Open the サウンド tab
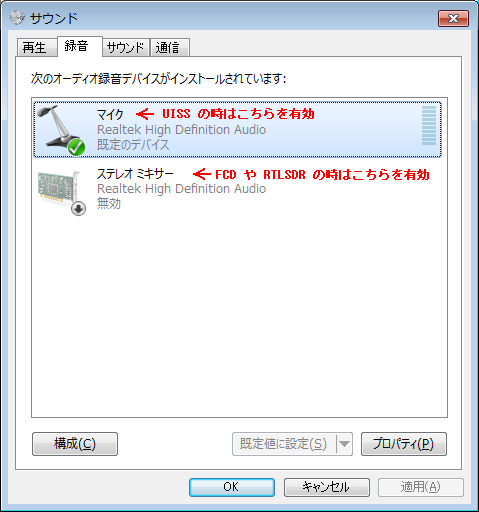479x512 pixels. click(x=126, y=47)
